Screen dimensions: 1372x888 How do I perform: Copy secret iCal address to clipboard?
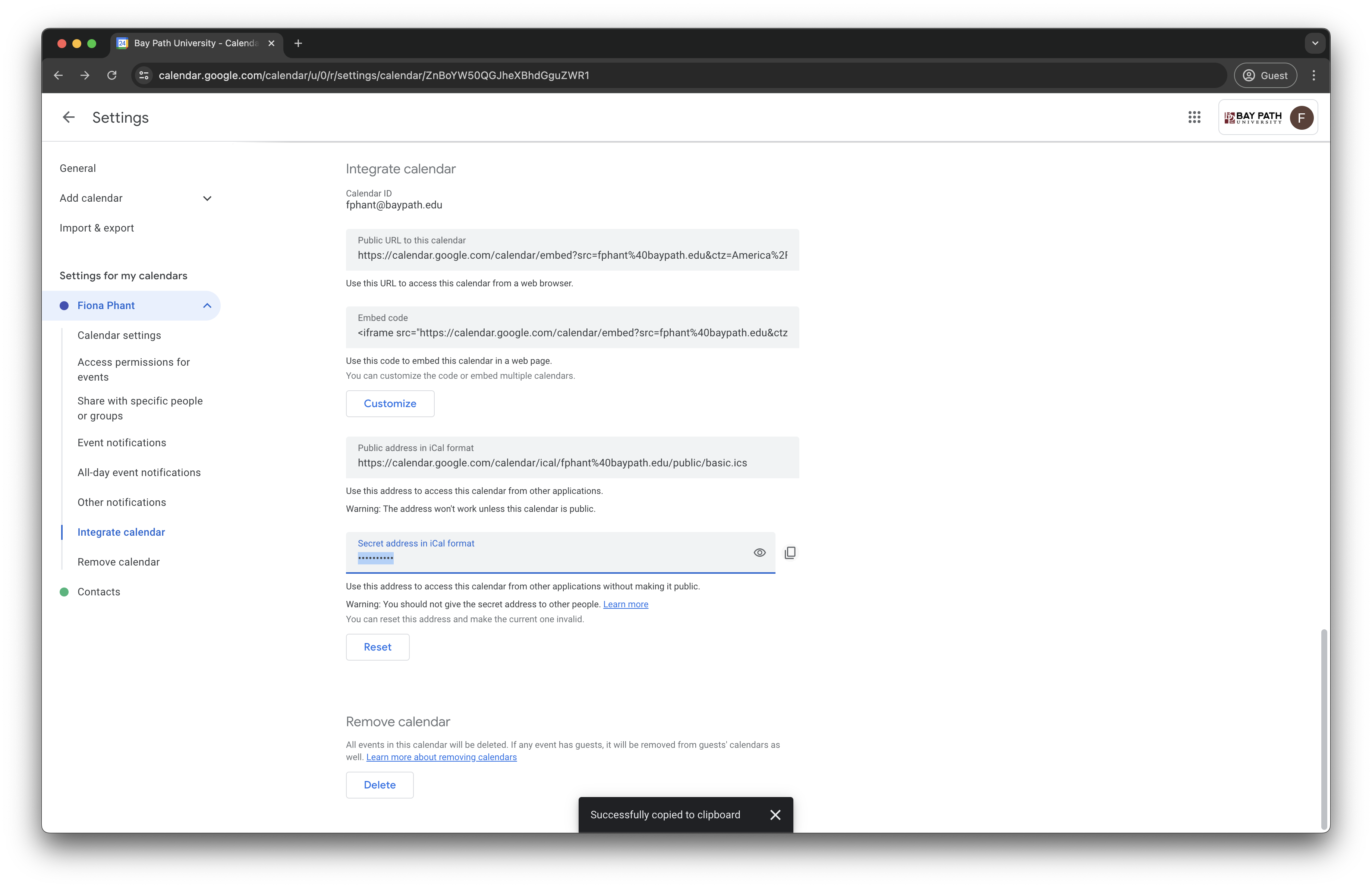[x=790, y=552]
